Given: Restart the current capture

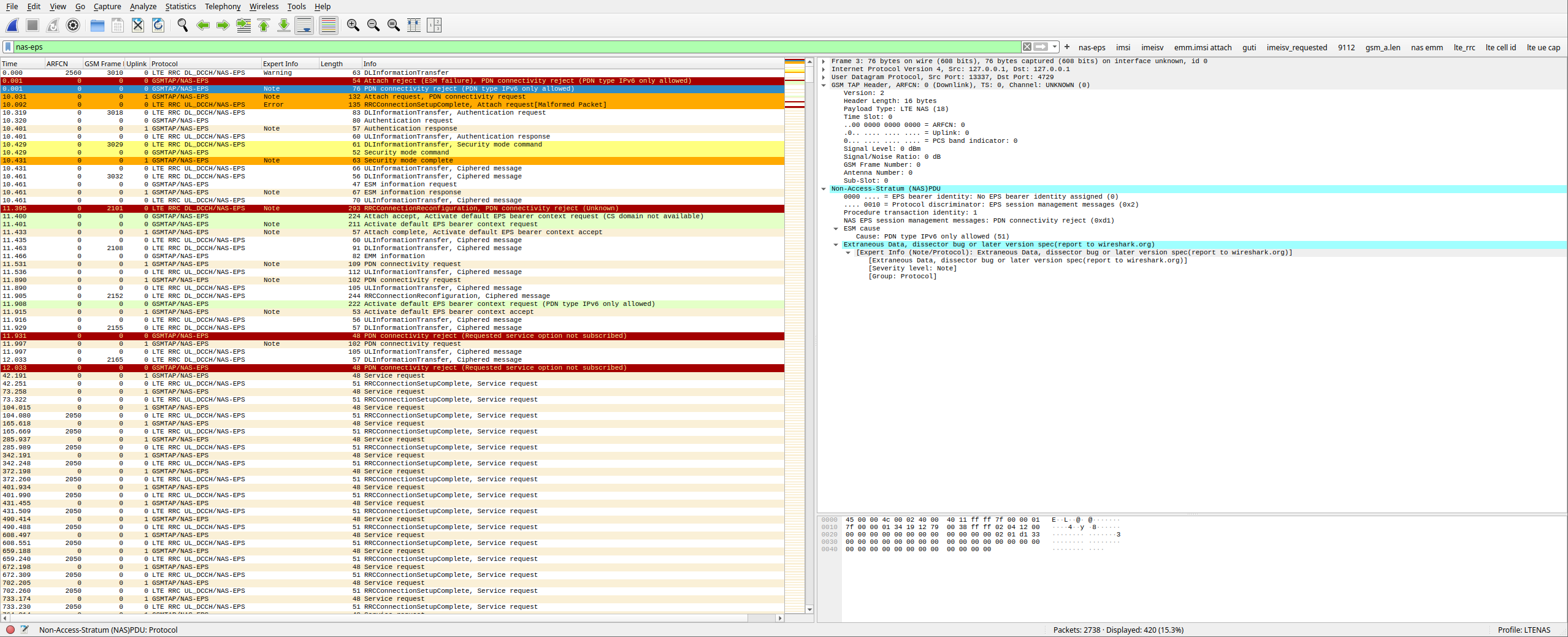Looking at the screenshot, I should [x=52, y=25].
